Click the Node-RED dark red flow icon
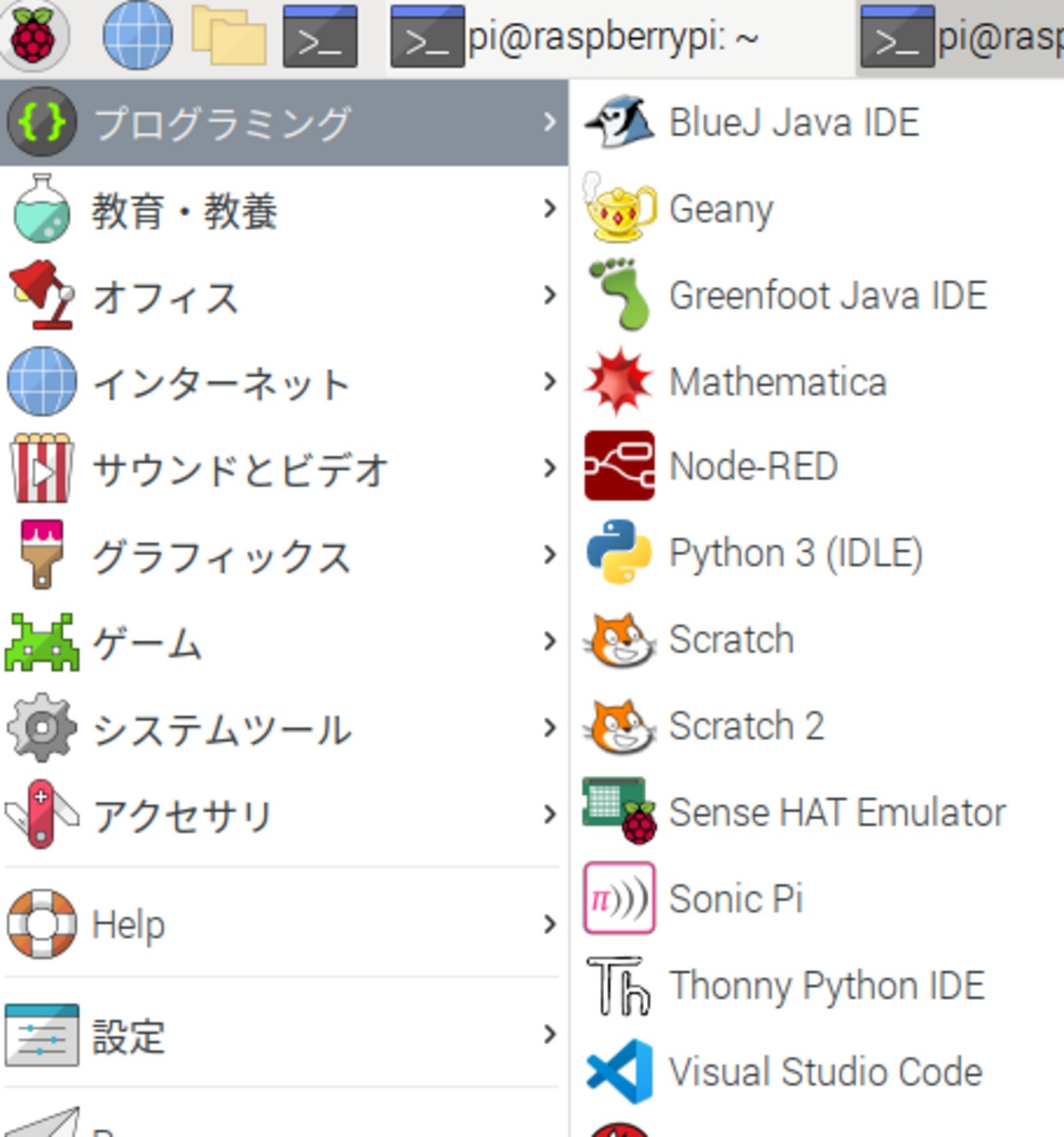The width and height of the screenshot is (1064, 1137). 620,467
